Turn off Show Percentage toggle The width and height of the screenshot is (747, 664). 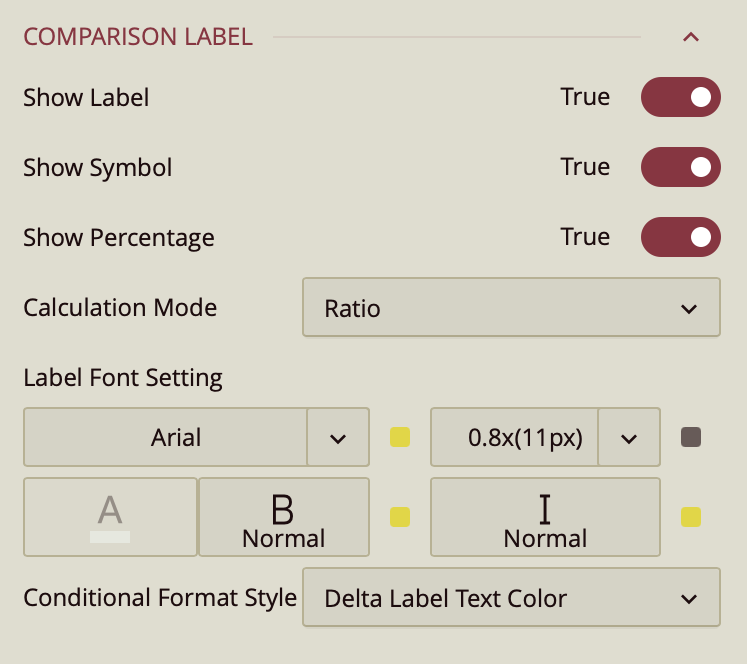(x=680, y=237)
